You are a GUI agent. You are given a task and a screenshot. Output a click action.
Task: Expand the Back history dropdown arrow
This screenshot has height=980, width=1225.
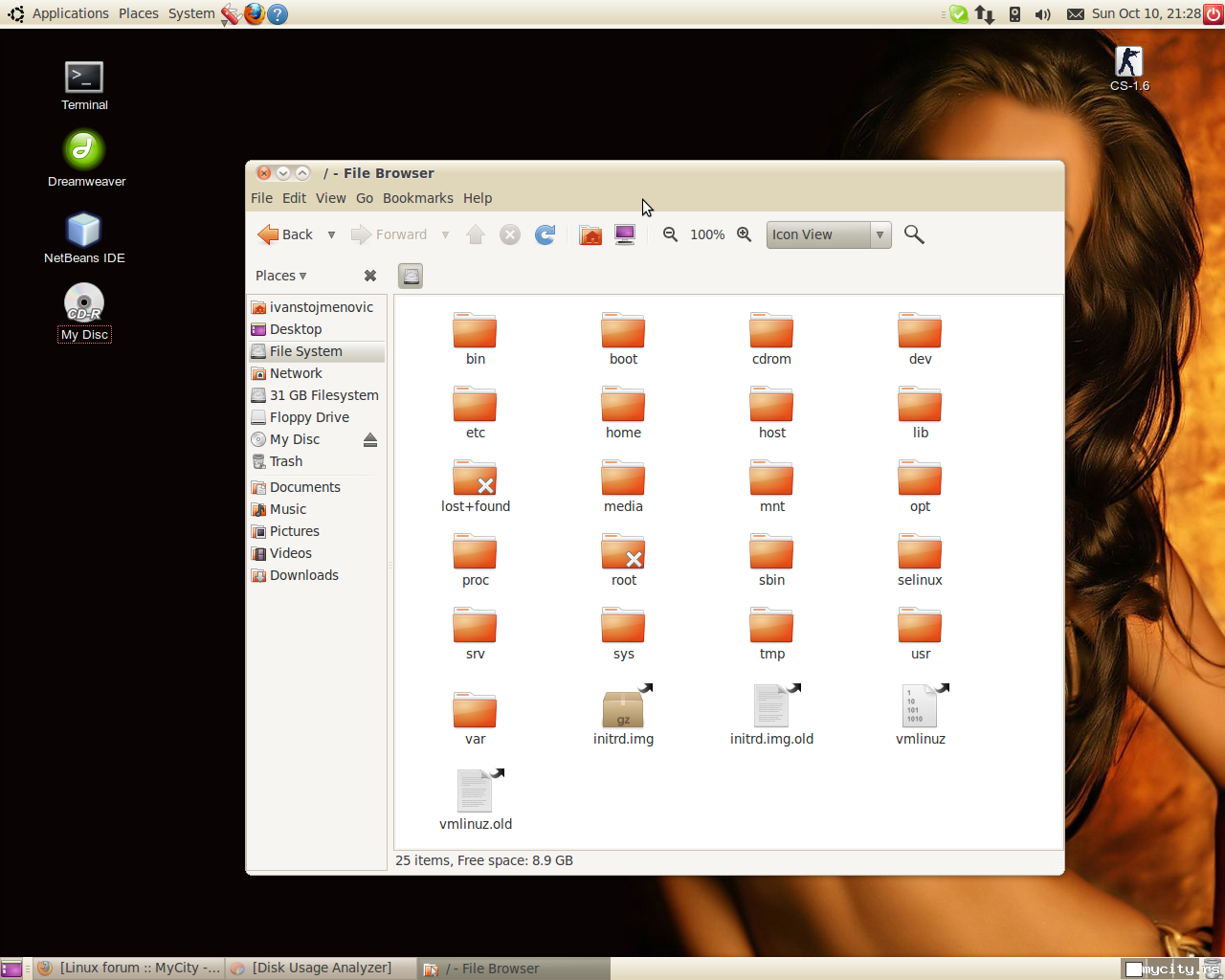[x=331, y=234]
